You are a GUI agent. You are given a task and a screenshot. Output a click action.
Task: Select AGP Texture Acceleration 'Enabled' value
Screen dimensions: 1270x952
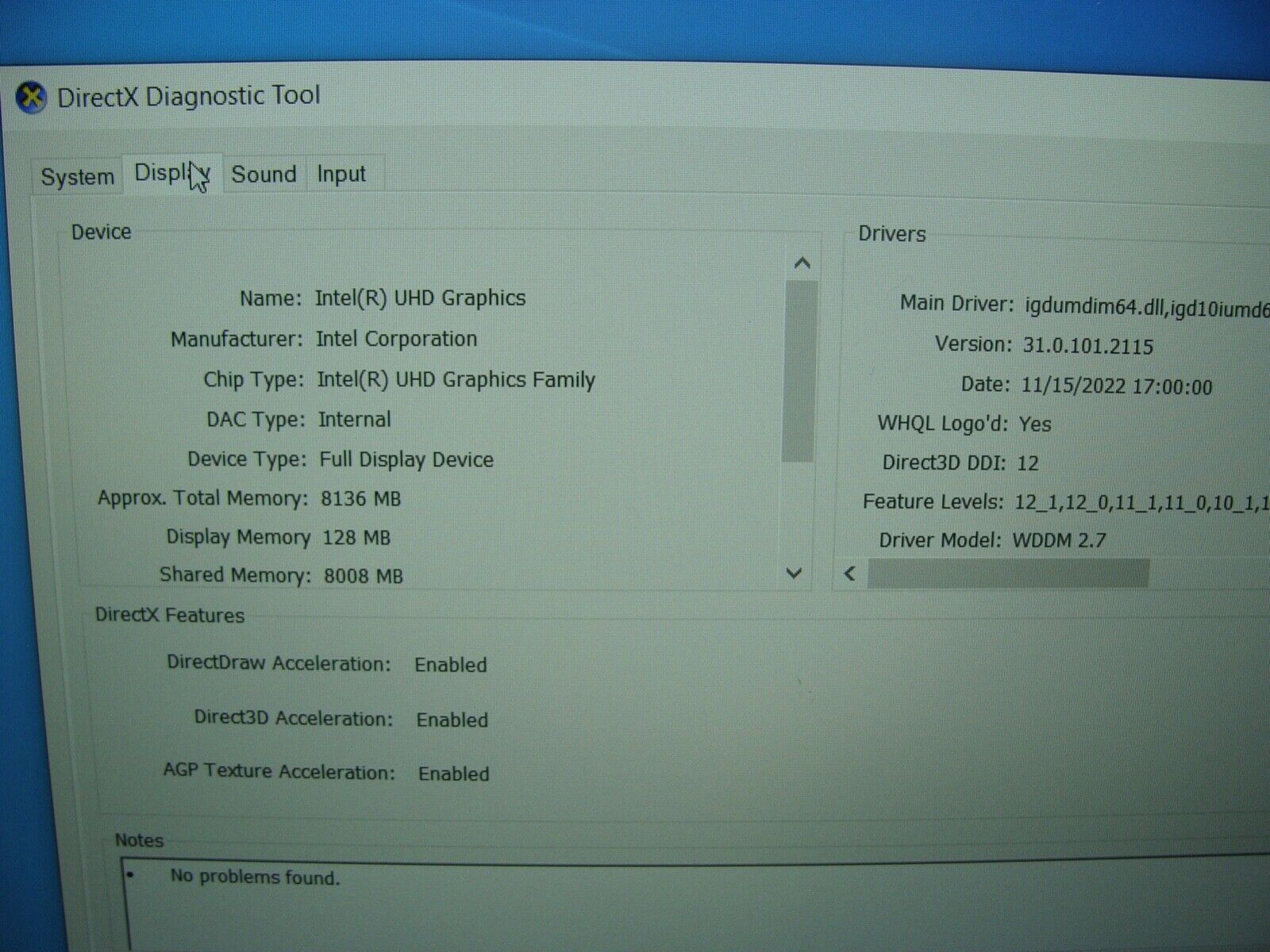click(x=454, y=773)
